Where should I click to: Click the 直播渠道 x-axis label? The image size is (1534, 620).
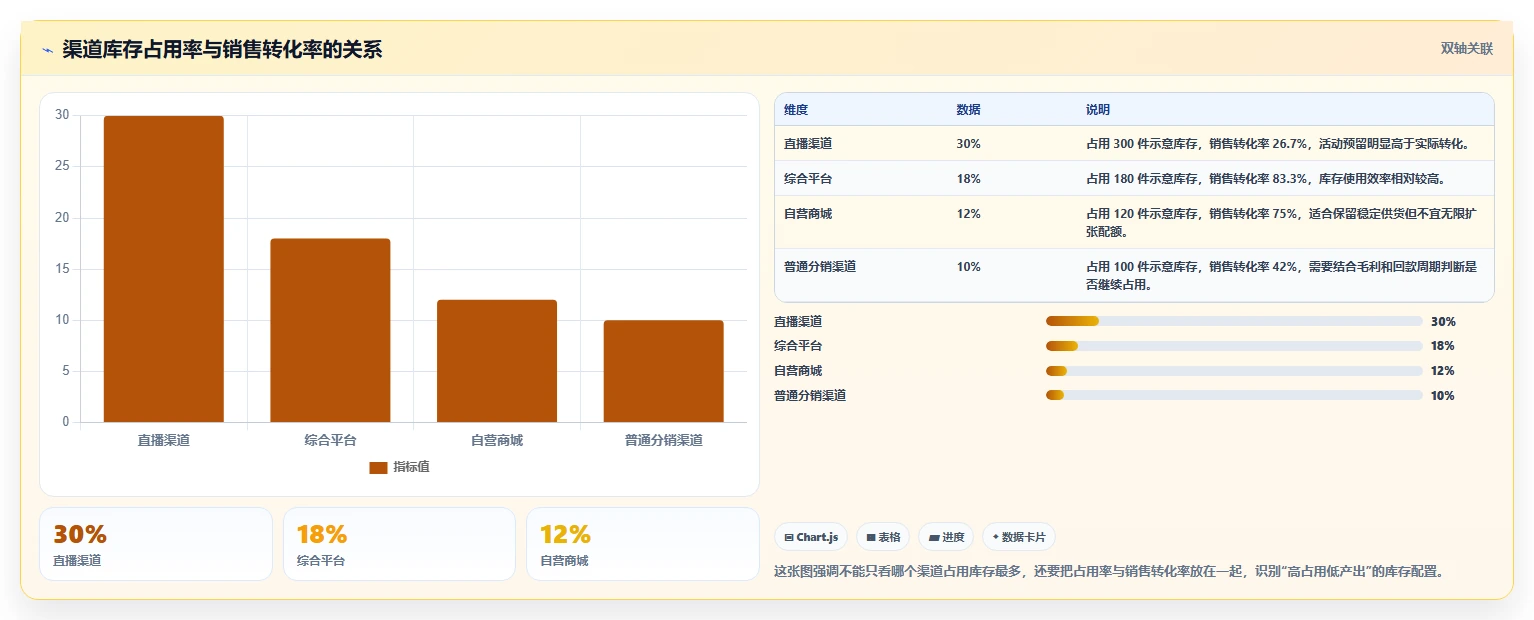164,440
